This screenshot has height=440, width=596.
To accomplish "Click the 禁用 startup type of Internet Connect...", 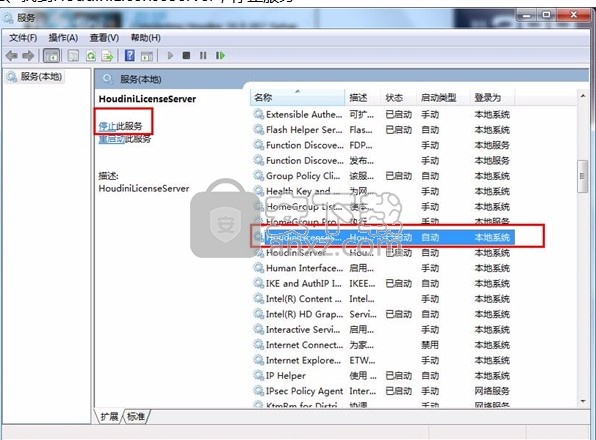I will point(430,345).
